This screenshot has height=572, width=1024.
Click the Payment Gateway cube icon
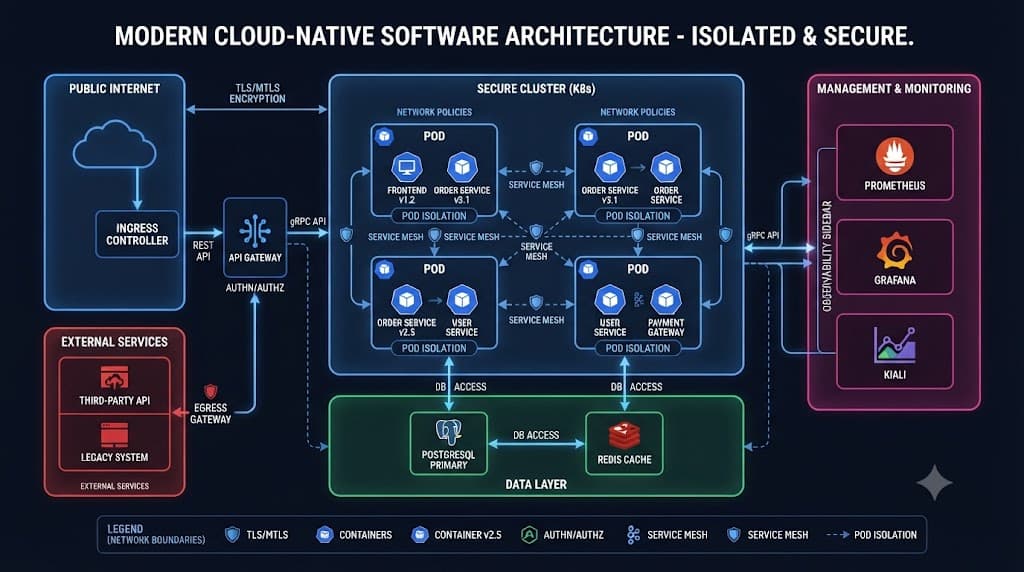tap(665, 300)
